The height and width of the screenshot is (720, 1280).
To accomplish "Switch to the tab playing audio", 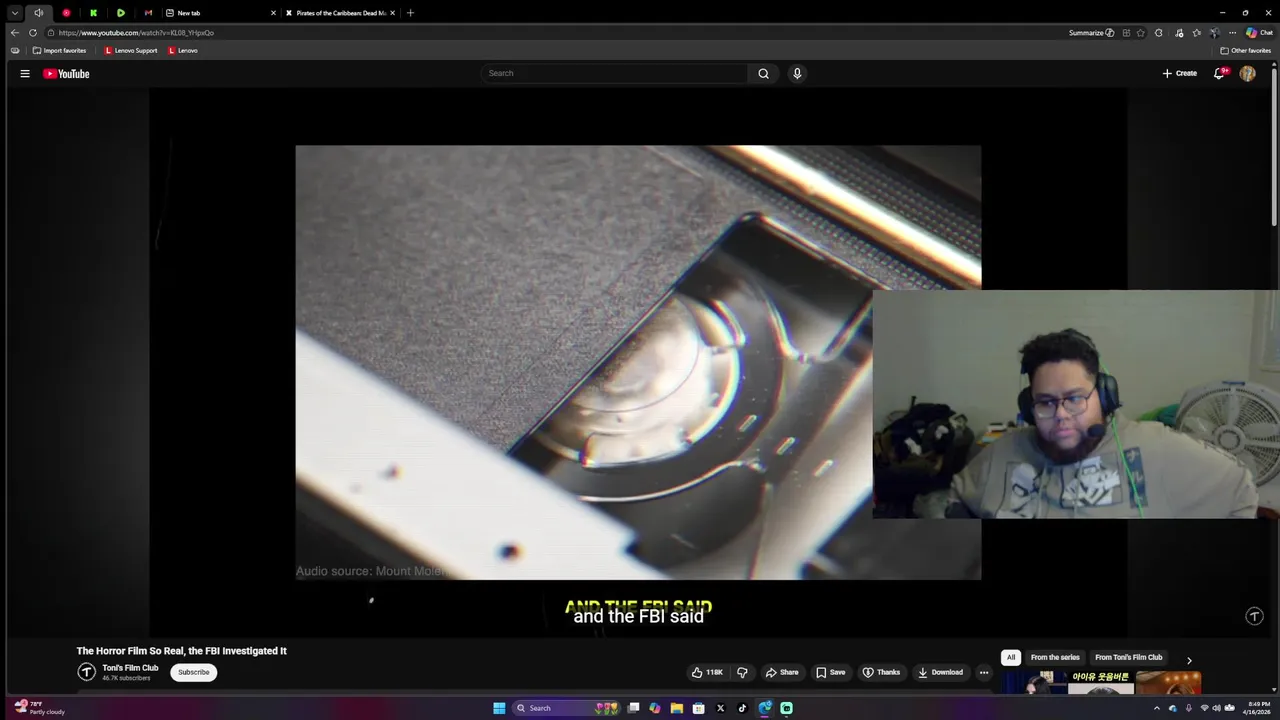I will tap(39, 13).
